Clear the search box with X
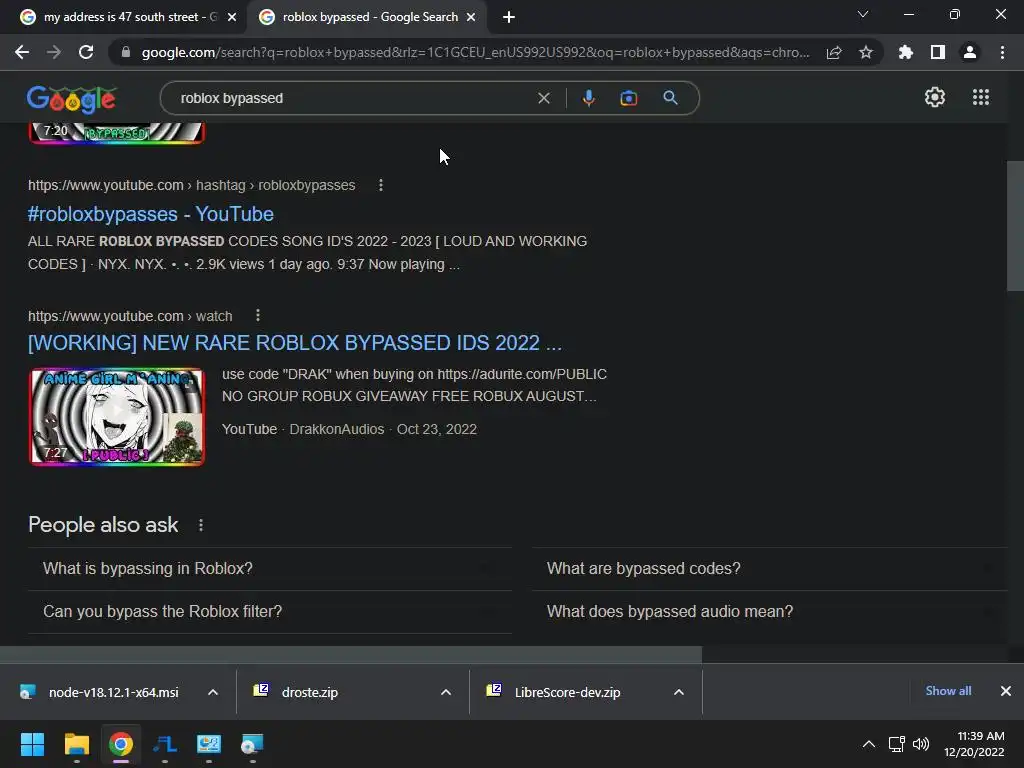This screenshot has height=768, width=1024. [x=543, y=98]
